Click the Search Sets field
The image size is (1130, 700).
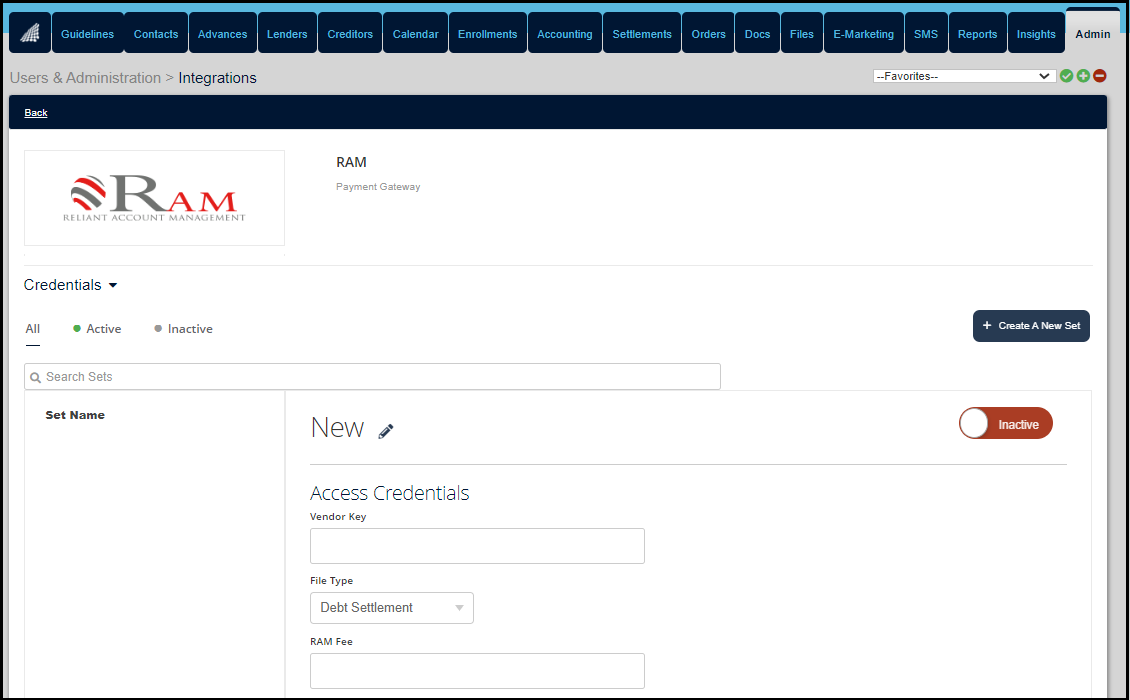tap(372, 376)
